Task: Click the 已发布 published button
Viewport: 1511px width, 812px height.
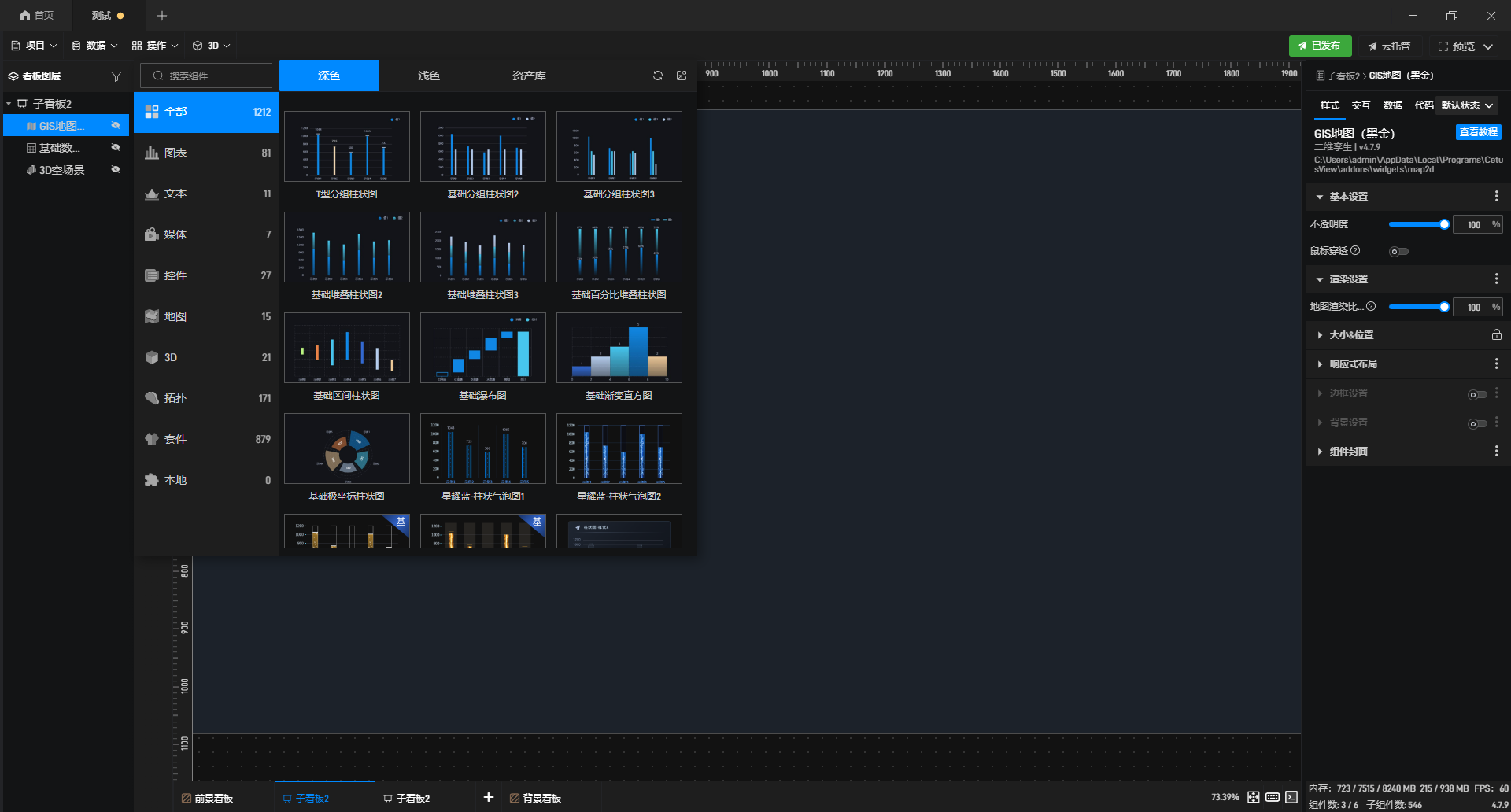Action: click(1320, 46)
